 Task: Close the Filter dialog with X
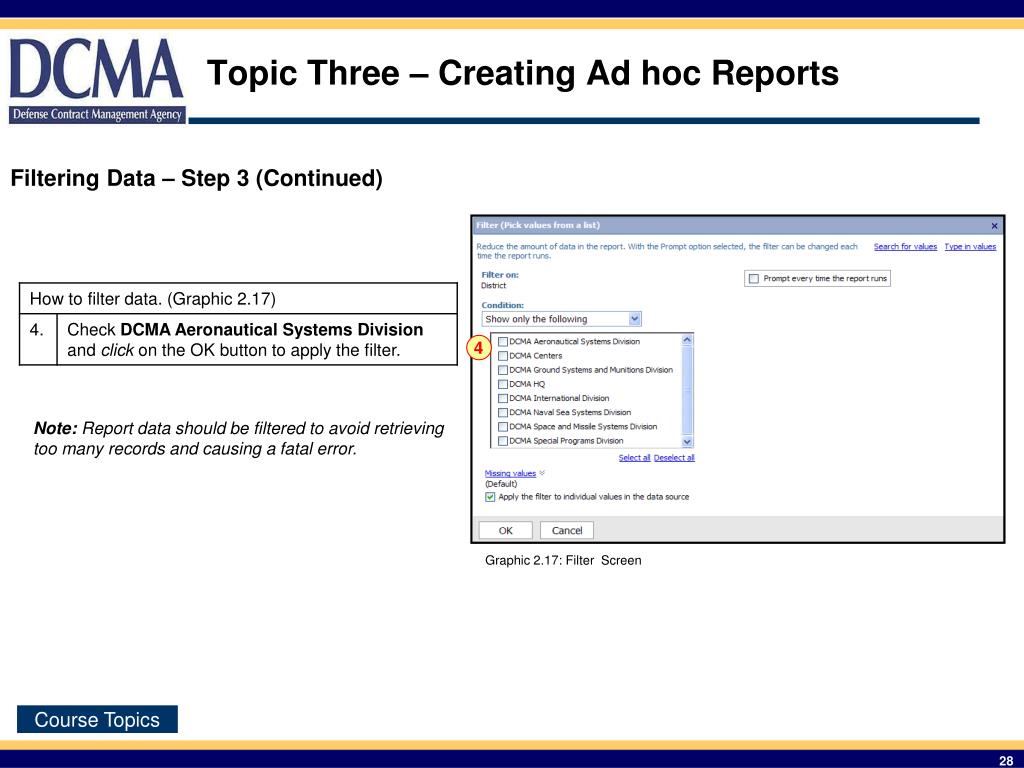pos(994,226)
